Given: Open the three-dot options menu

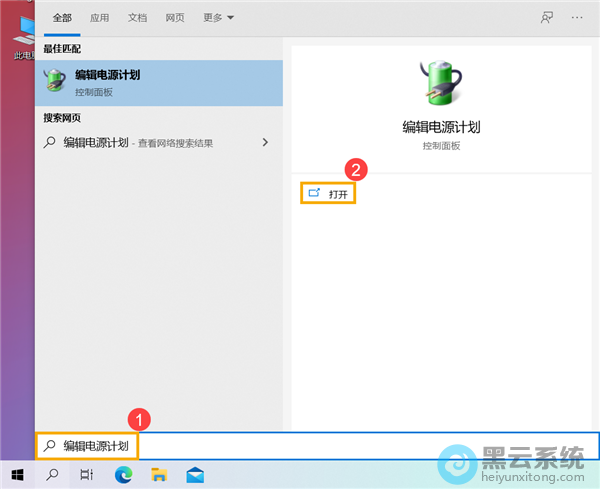Looking at the screenshot, I should [576, 18].
